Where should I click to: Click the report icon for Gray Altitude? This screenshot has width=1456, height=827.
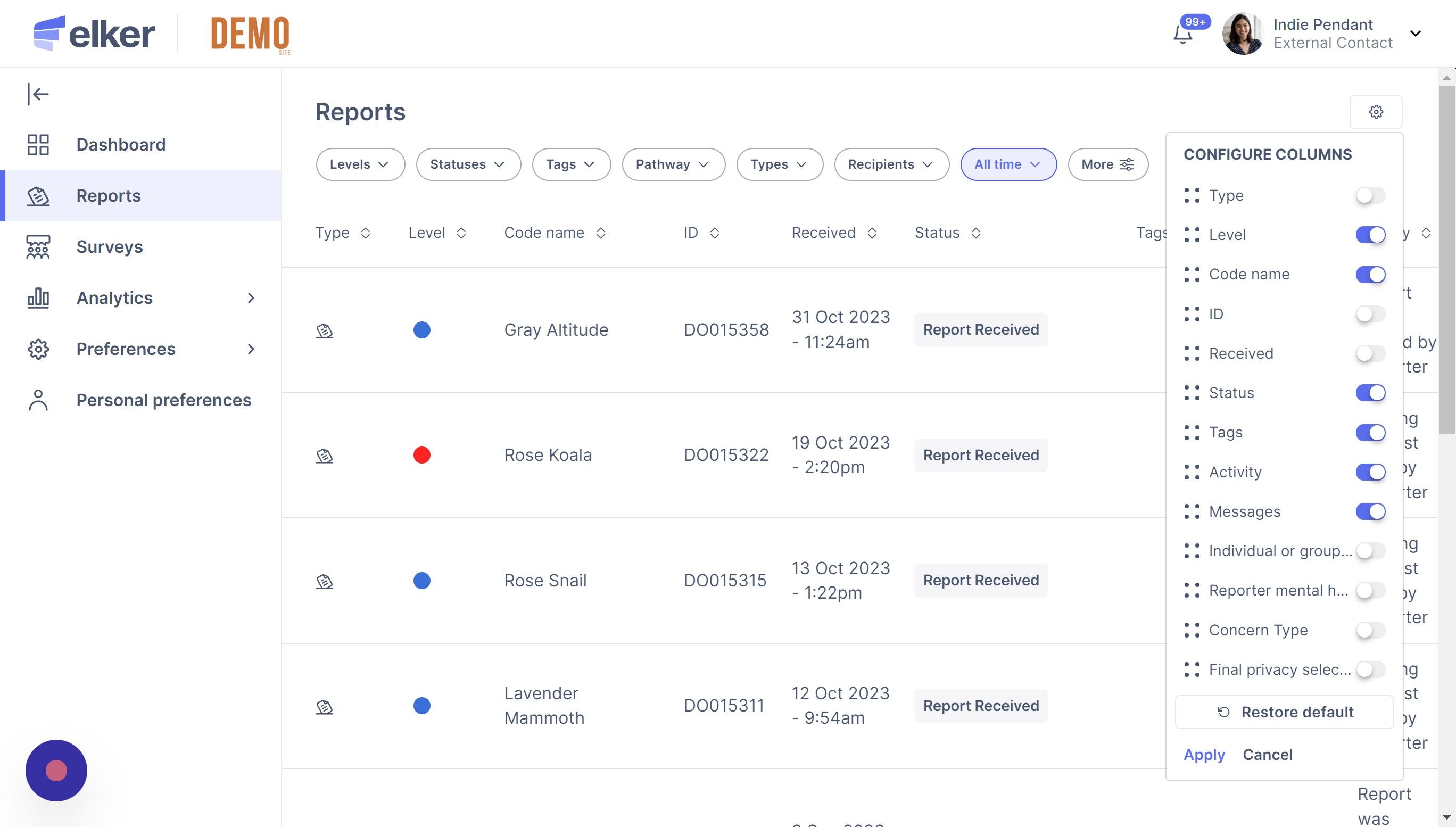pos(324,330)
